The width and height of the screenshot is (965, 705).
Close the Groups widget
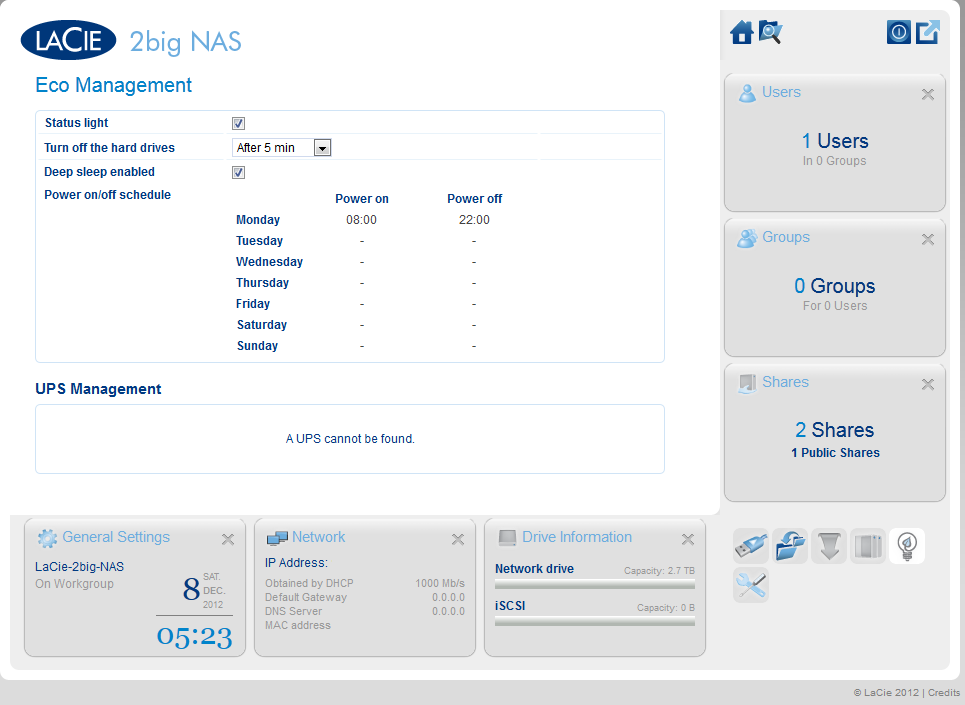pos(927,239)
